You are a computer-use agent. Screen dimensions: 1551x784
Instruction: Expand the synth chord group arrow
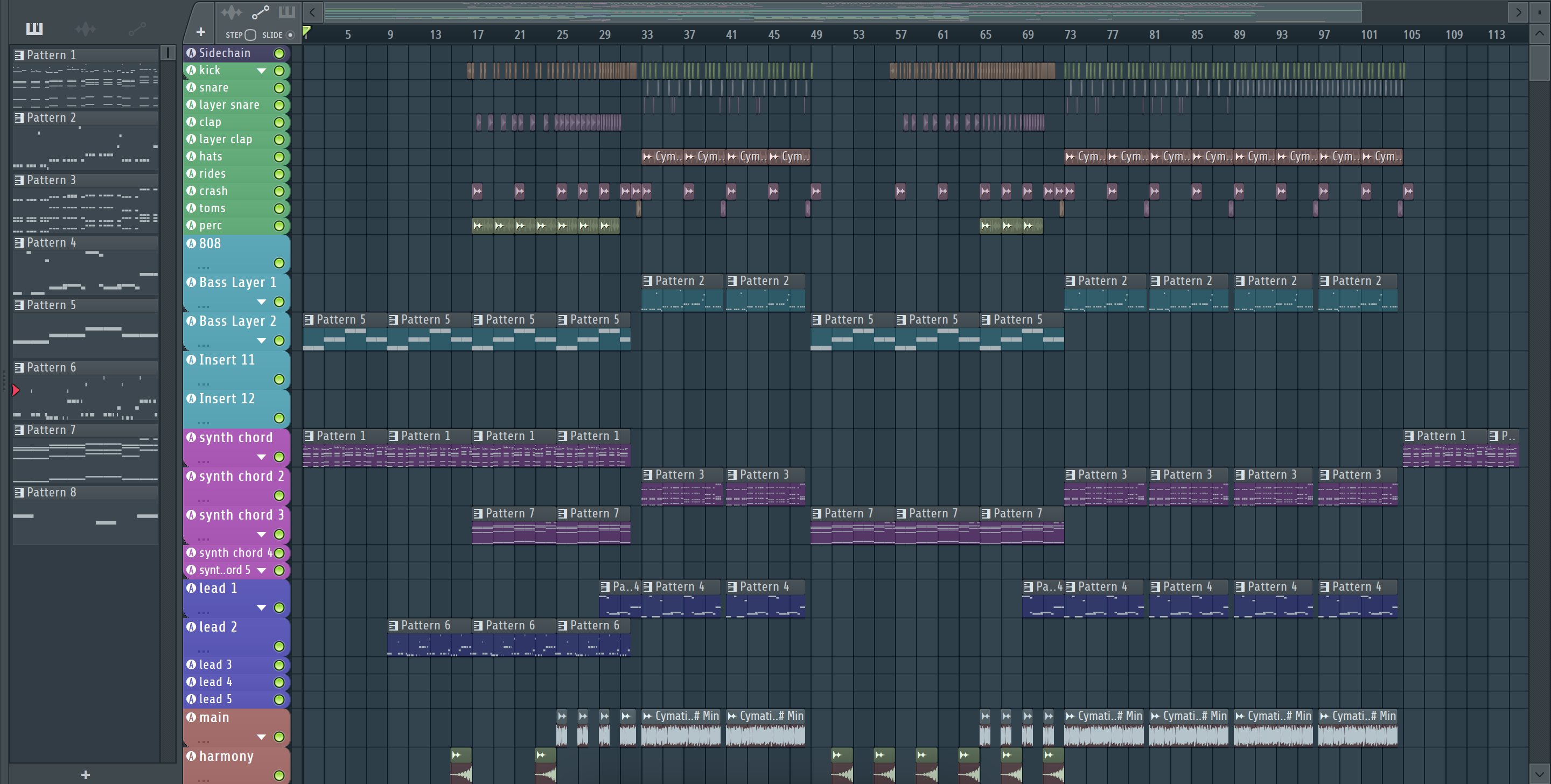261,457
